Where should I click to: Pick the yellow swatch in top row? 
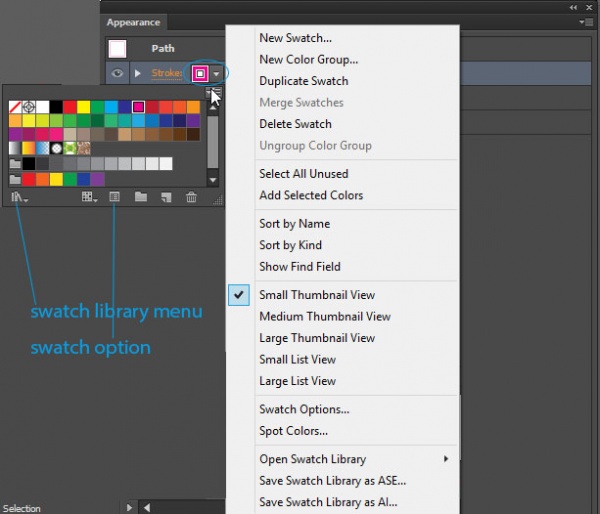85,107
